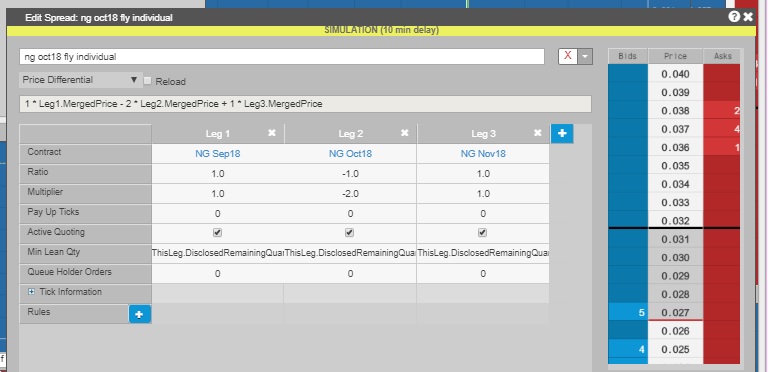
Task: Remove Leg 3 with its X icon
Action: [537, 133]
